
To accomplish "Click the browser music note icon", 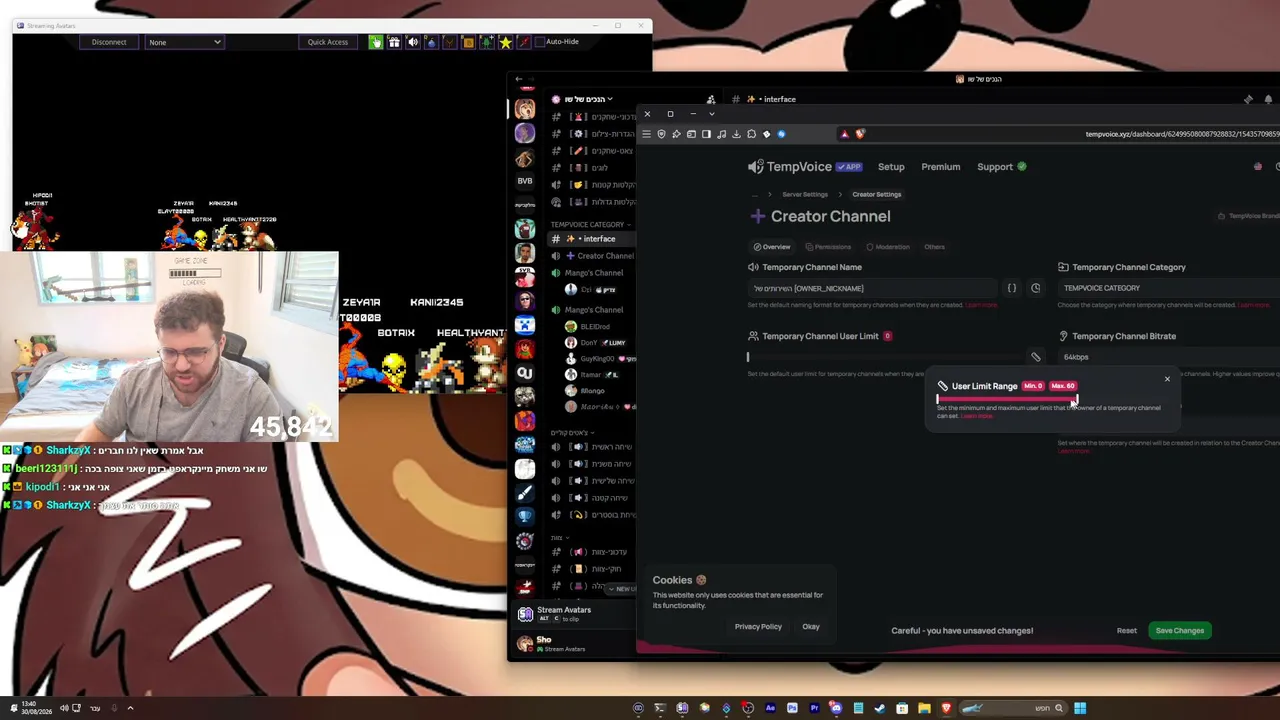I will (x=721, y=134).
